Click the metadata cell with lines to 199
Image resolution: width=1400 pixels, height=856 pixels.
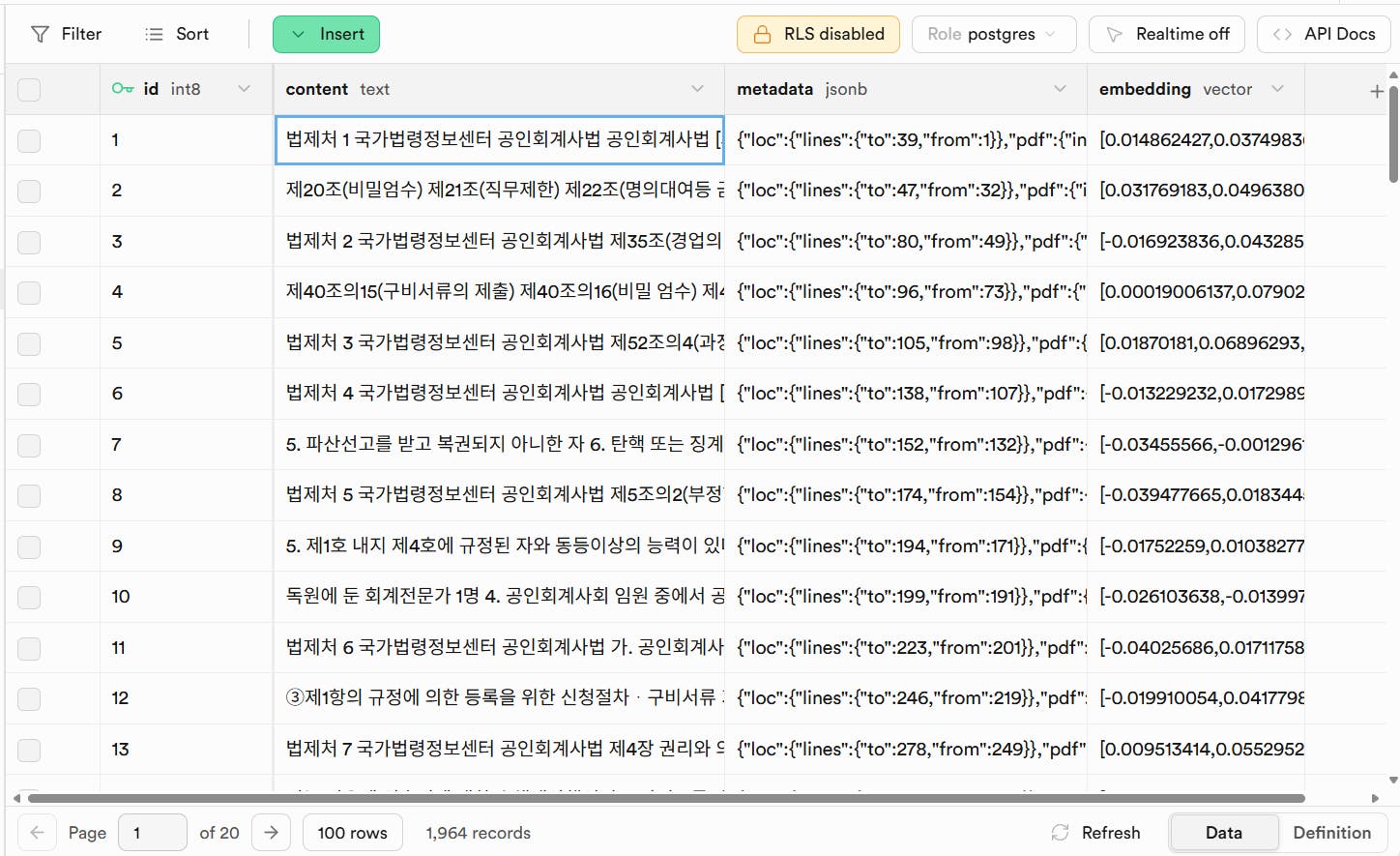(906, 597)
